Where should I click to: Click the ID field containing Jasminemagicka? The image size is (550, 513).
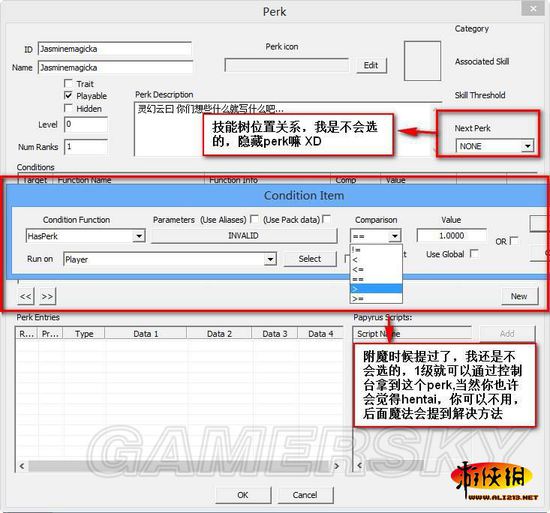click(115, 49)
